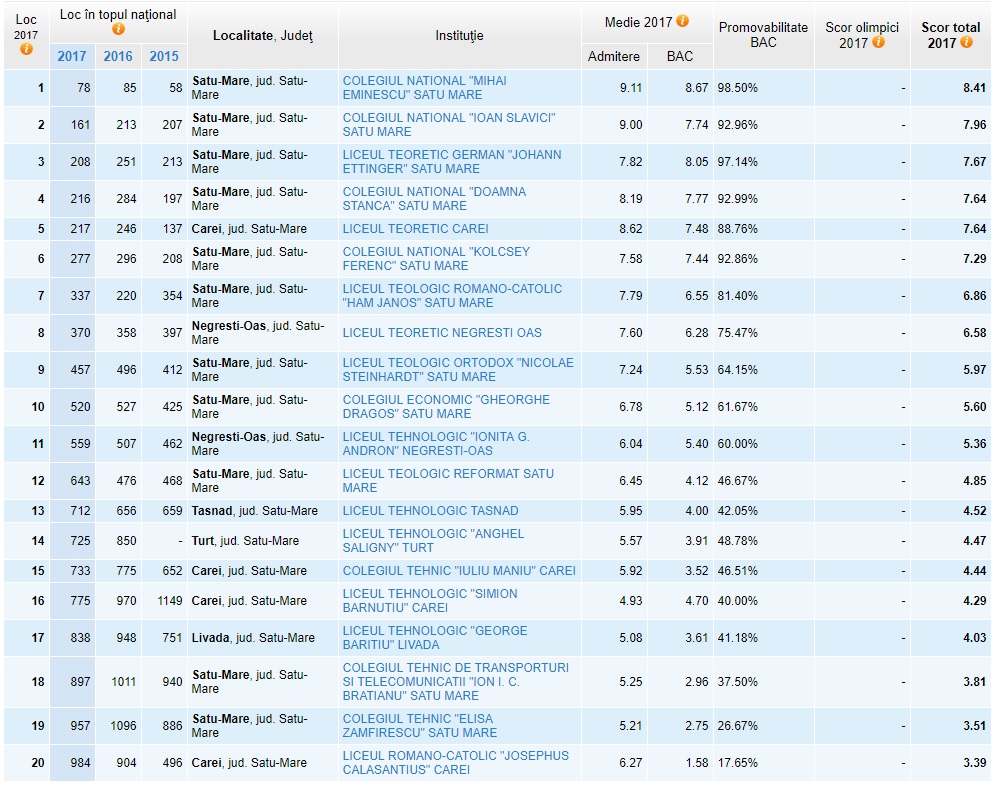The width and height of the screenshot is (1002, 793).
Task: Open Colegiul National "Mihai Eminescu" Satu Mare link
Action: click(424, 87)
